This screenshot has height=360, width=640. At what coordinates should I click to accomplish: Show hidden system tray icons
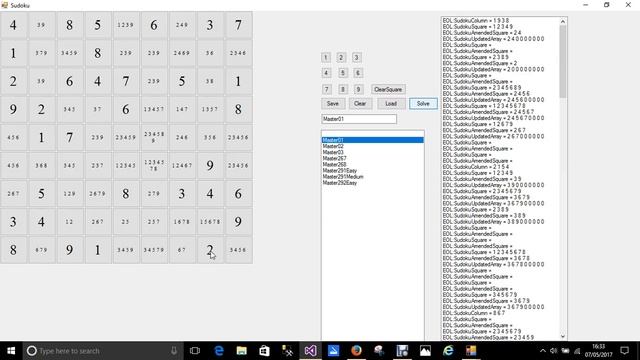tap(542, 351)
